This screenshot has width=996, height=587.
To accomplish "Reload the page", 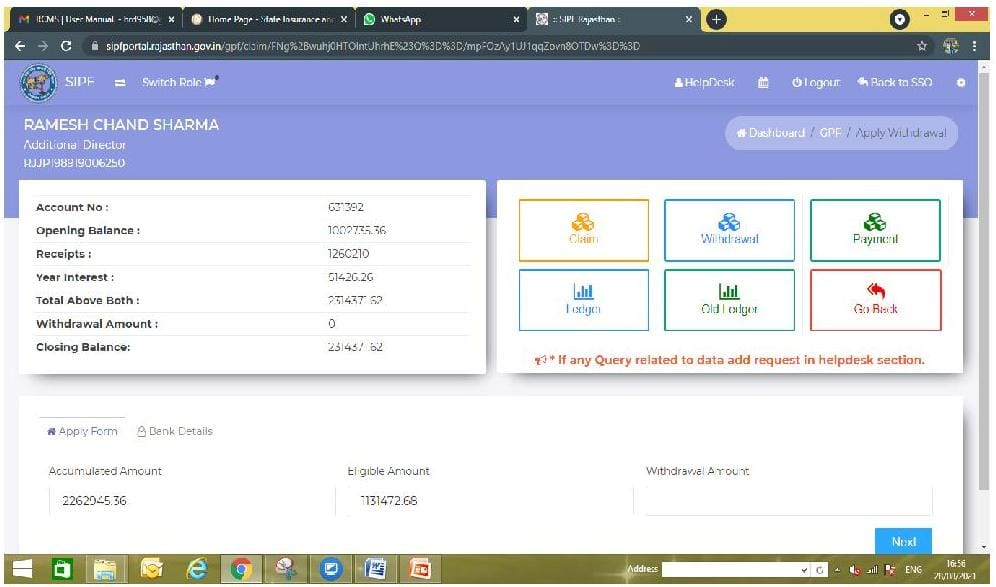I will 65,46.
